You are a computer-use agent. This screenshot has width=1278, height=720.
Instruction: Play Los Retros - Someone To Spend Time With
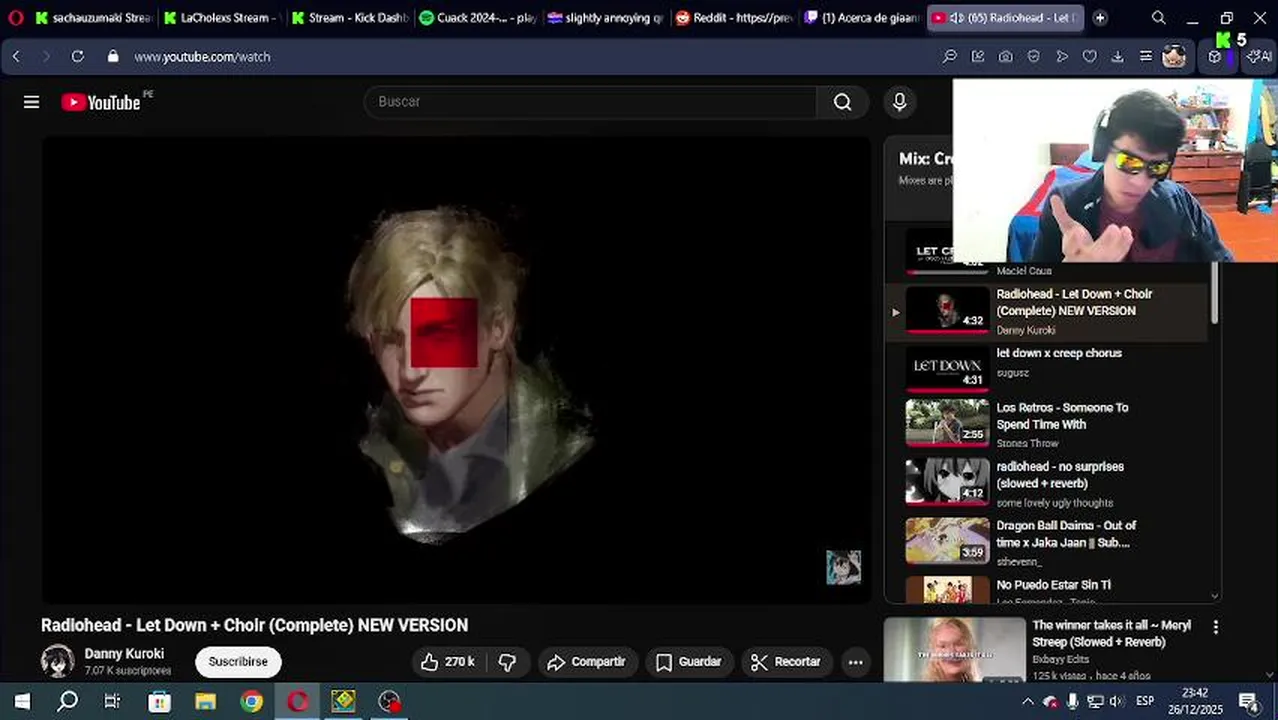tap(1062, 416)
